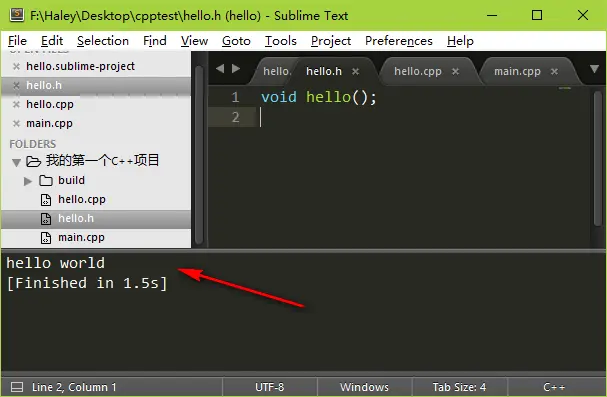Select hello.h under the project folder

tap(76, 219)
